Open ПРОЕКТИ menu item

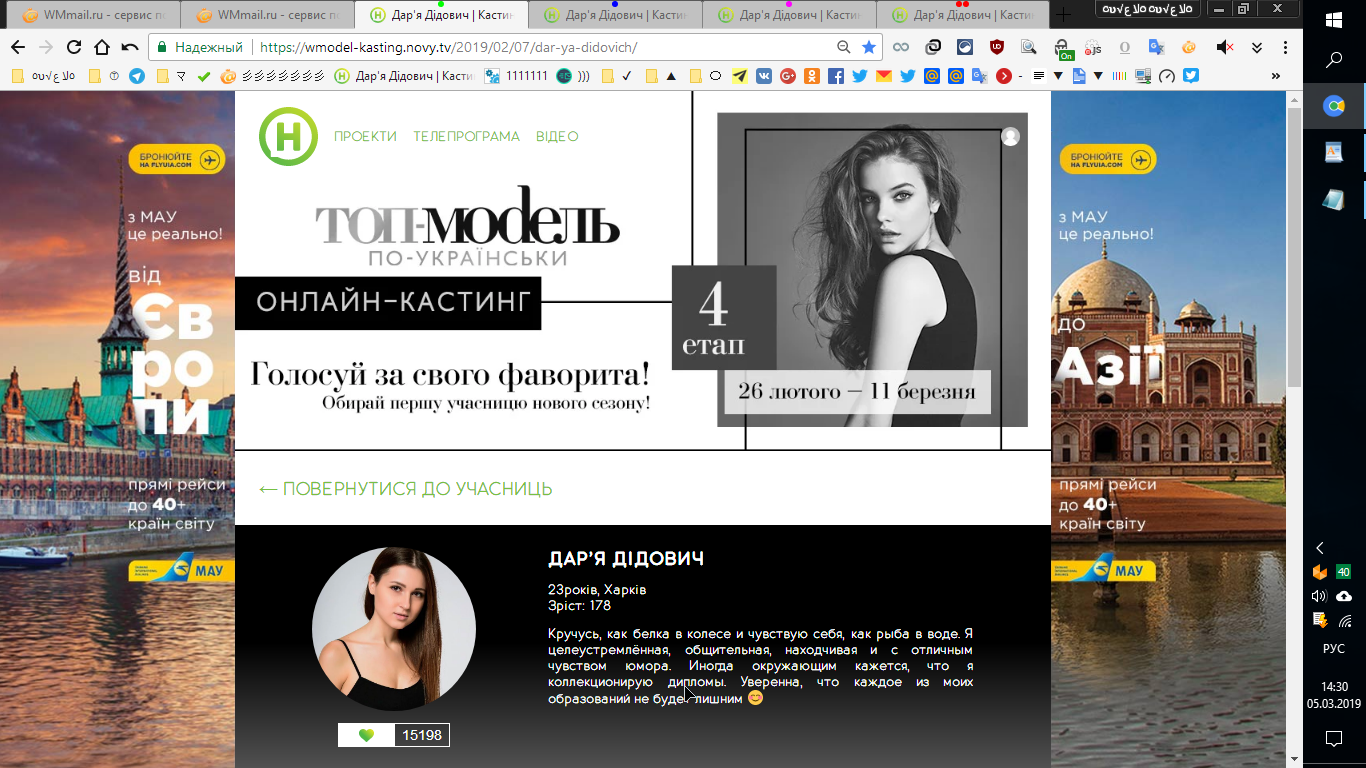[365, 136]
